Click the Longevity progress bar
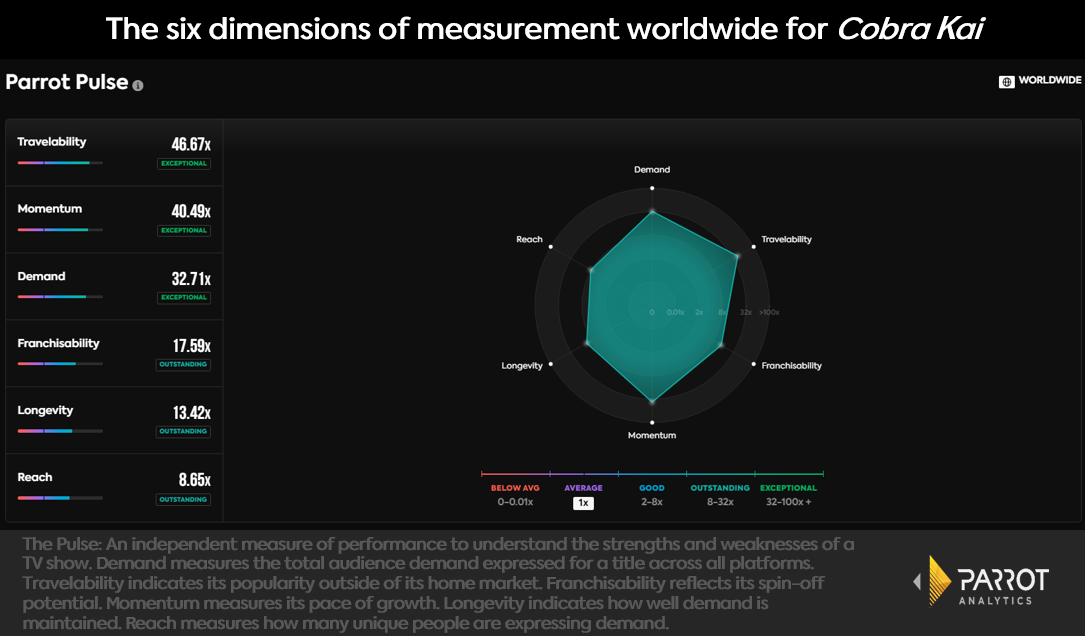Viewport: 1085px width, 636px height. point(60,431)
